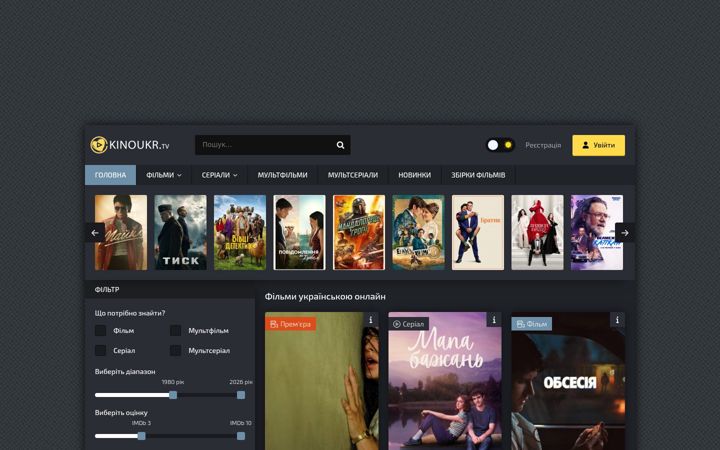Click the ФІЛЬТР panel header
720x450 pixels.
pyautogui.click(x=170, y=290)
